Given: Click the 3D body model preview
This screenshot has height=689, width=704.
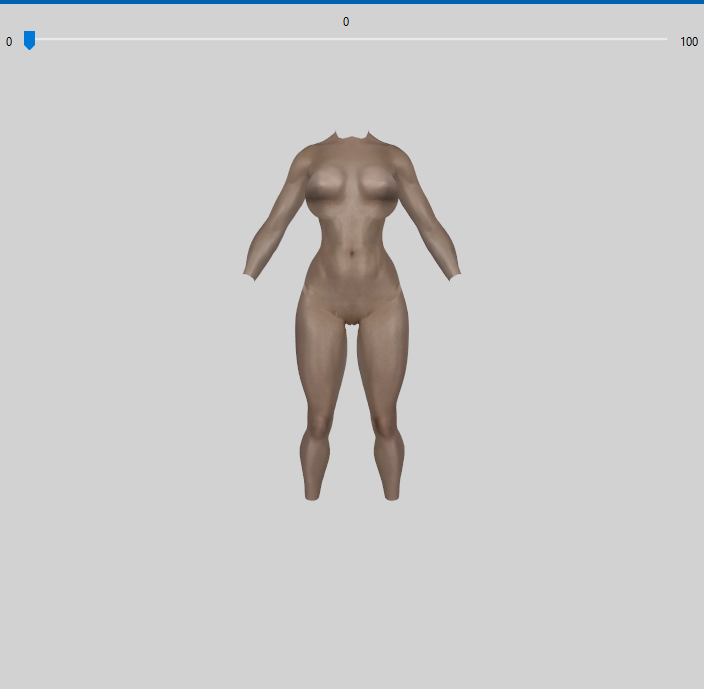Looking at the screenshot, I should pyautogui.click(x=352, y=316).
